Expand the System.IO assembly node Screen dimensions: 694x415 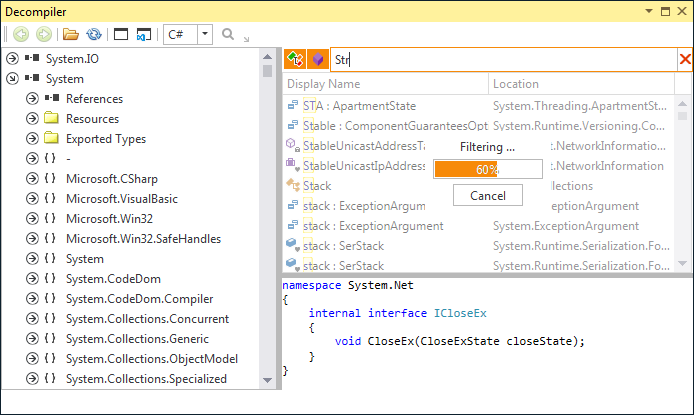12,58
